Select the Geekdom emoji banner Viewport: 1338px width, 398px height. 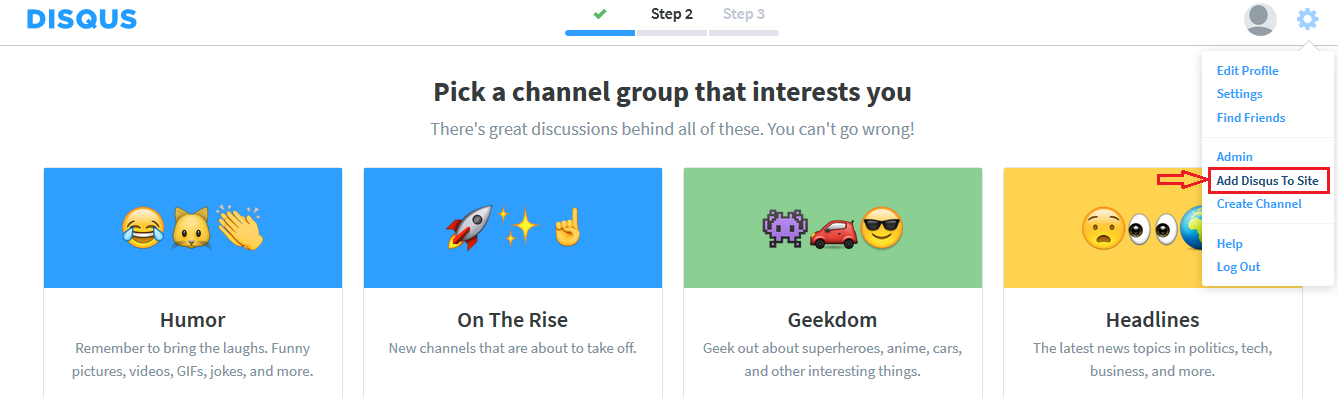[x=833, y=228]
